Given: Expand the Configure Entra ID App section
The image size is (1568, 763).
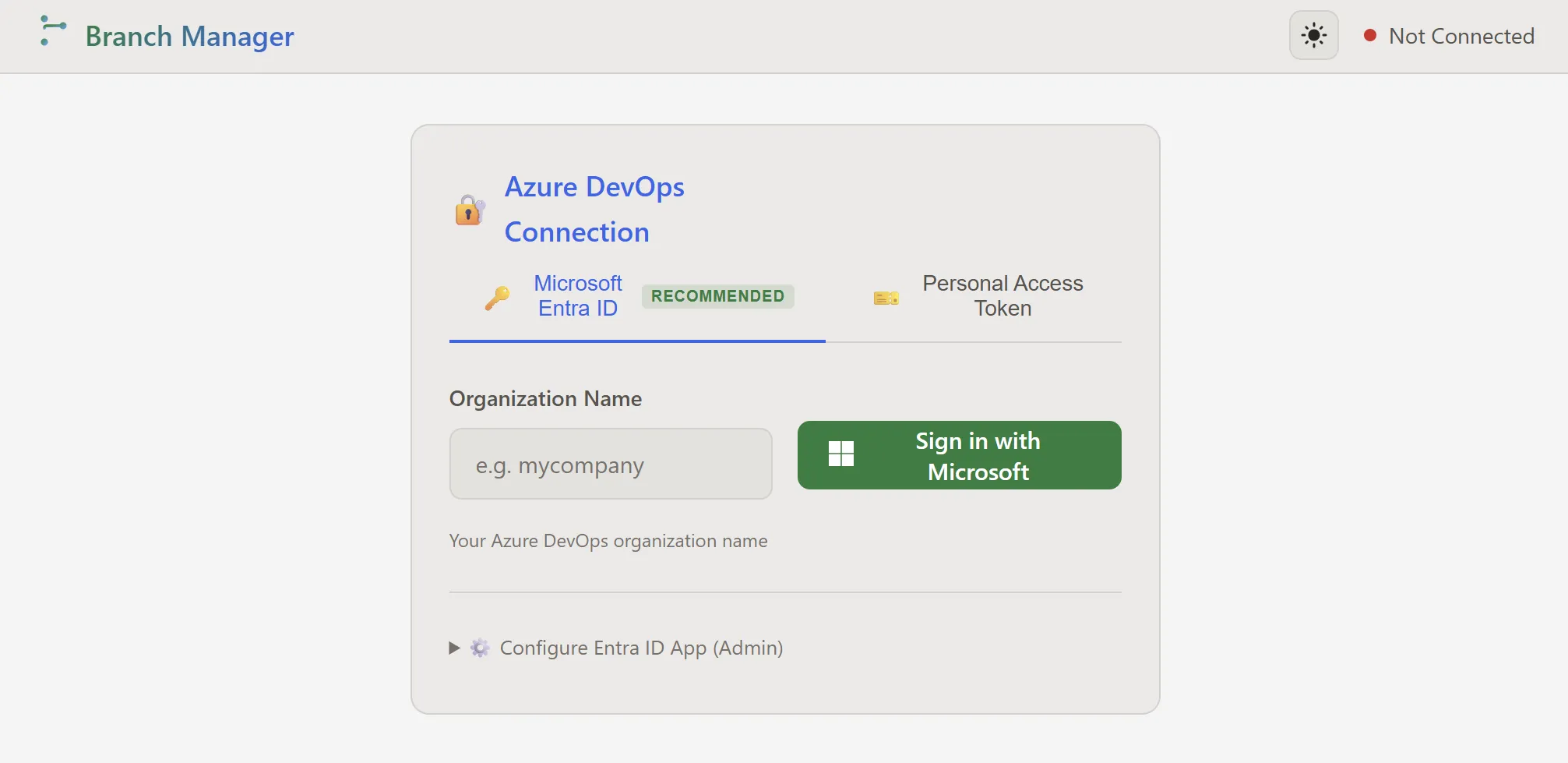Looking at the screenshot, I should (x=640, y=648).
